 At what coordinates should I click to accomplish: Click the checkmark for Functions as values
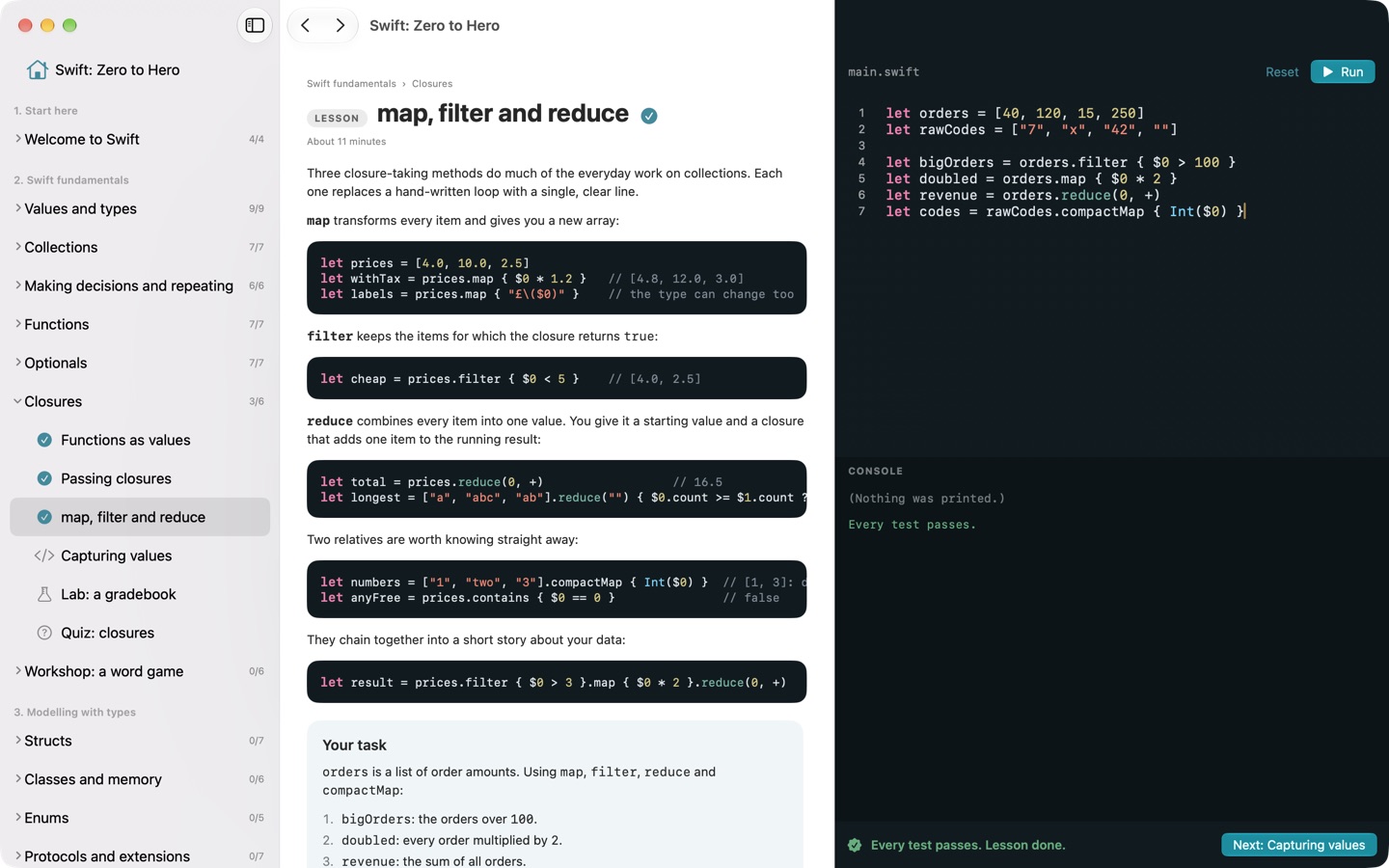pyautogui.click(x=44, y=440)
